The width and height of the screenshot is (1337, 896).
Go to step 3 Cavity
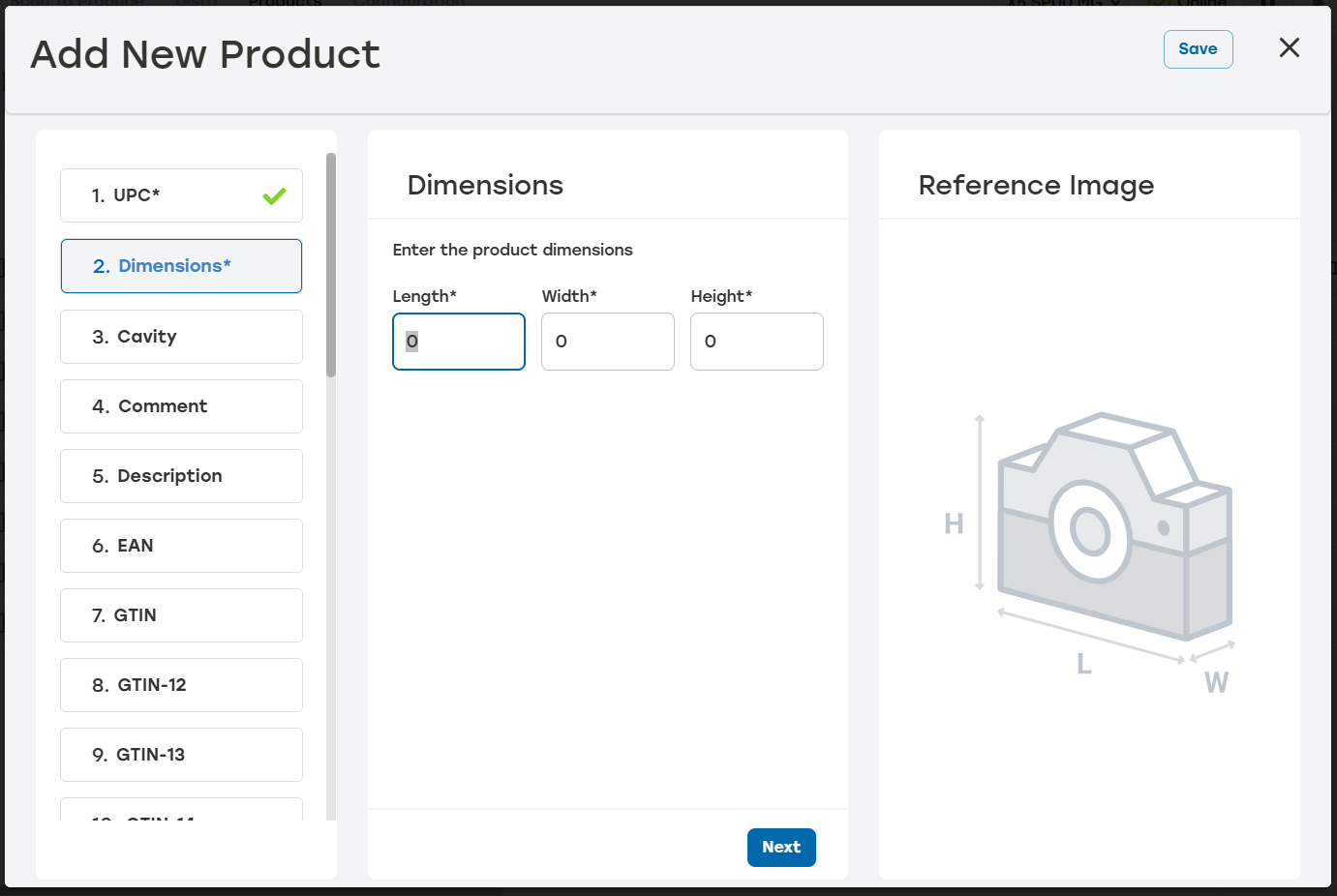click(181, 337)
